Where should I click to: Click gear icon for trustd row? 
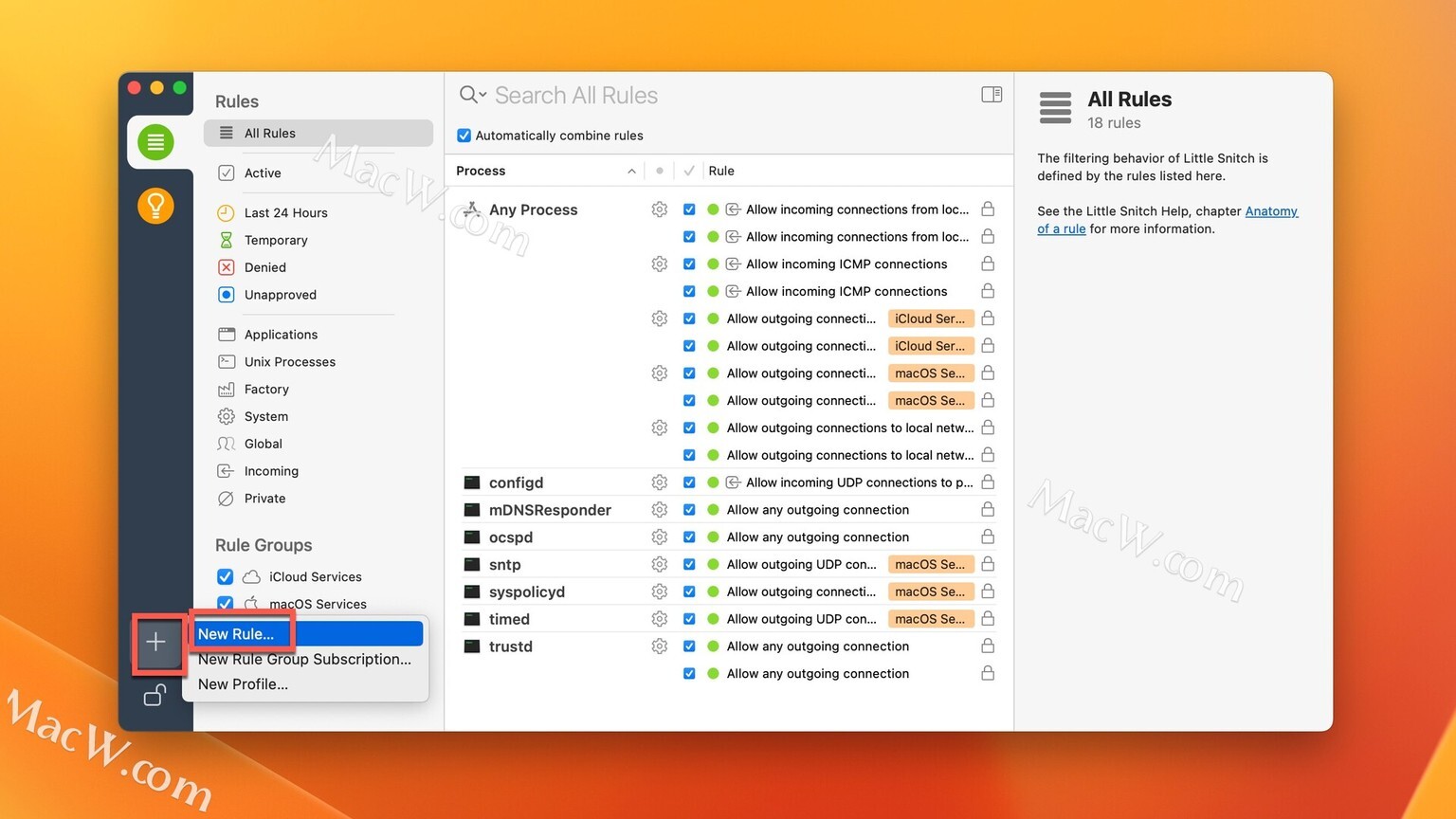click(x=660, y=646)
